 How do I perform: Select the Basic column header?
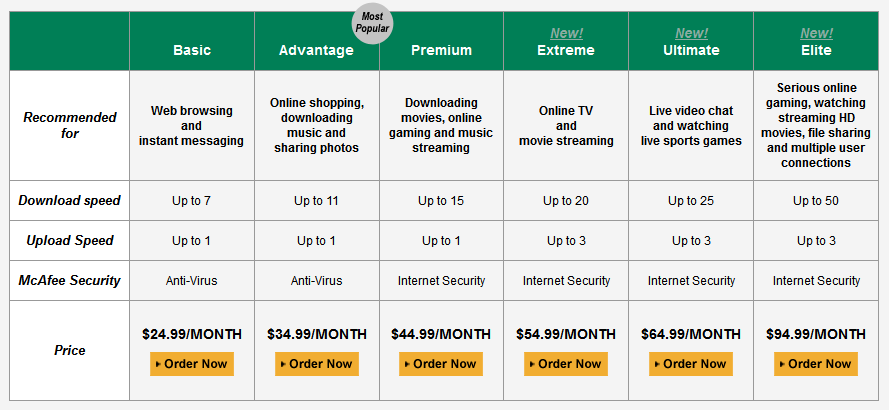click(x=192, y=50)
